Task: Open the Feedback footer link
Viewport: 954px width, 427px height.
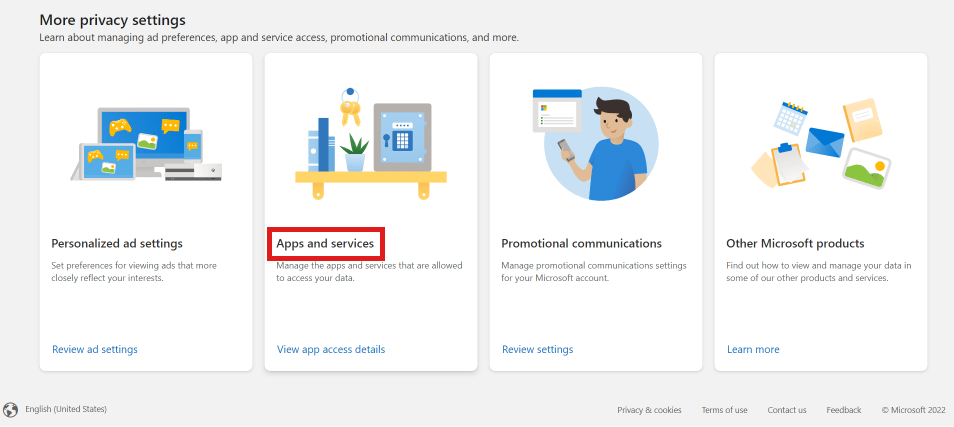Action: (x=844, y=410)
